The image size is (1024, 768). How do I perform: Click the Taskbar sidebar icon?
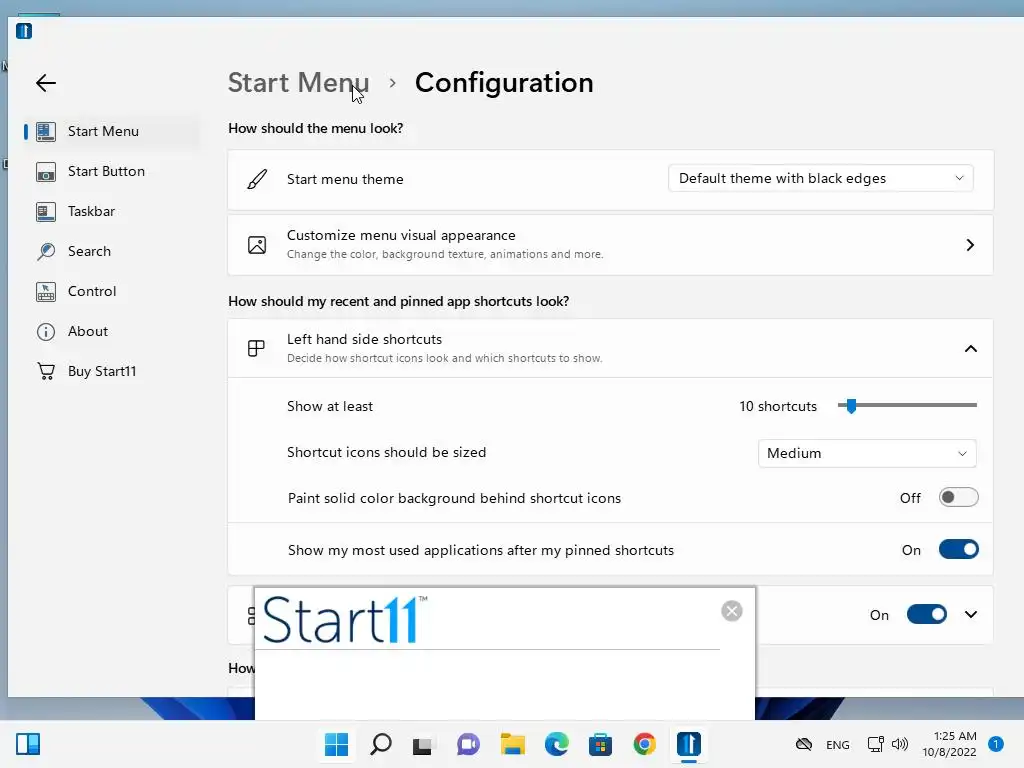tap(46, 212)
